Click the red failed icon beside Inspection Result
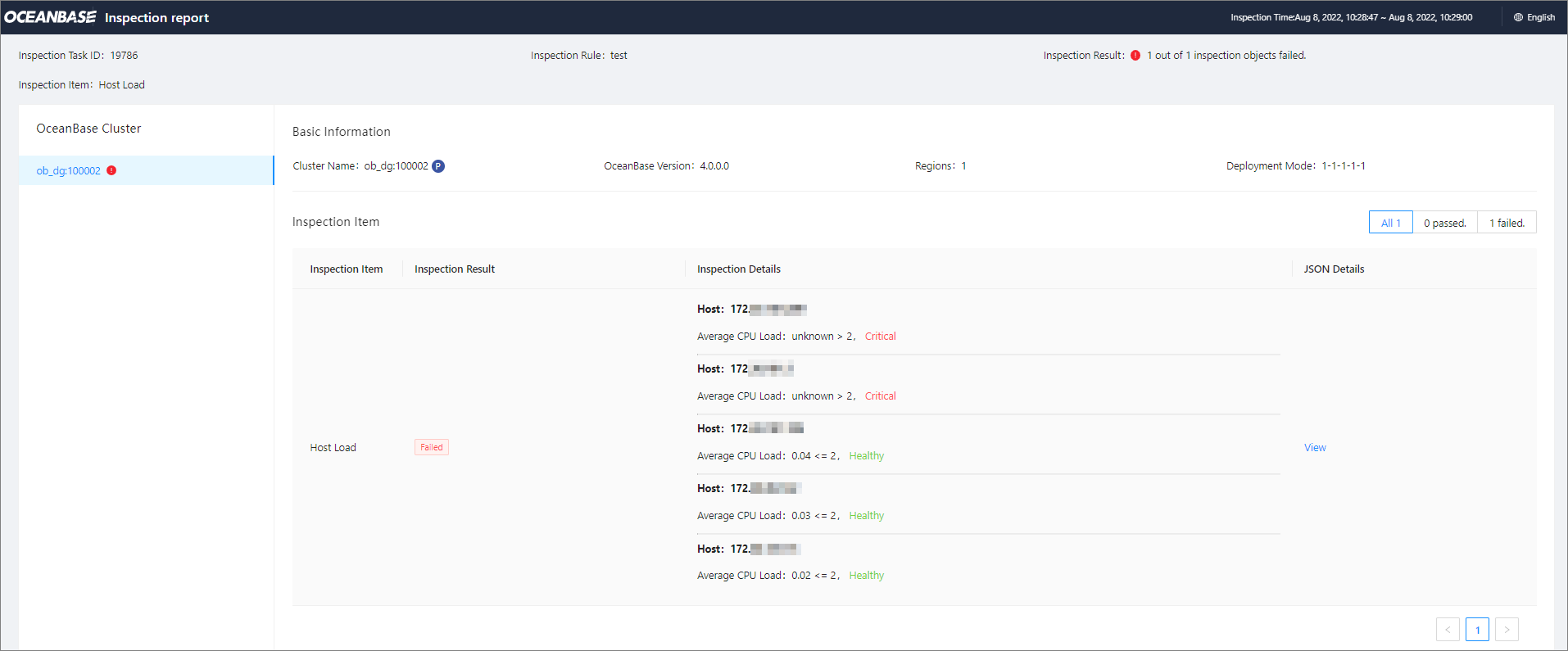The height and width of the screenshot is (651, 1568). tap(1135, 56)
